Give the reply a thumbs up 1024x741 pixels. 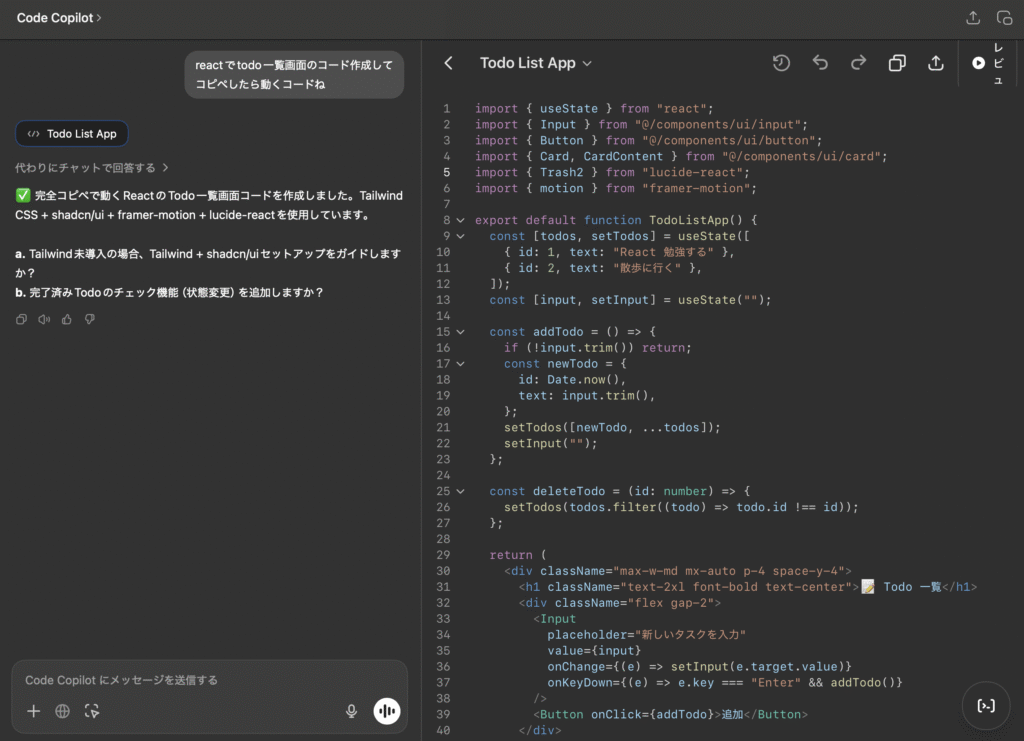tap(67, 319)
